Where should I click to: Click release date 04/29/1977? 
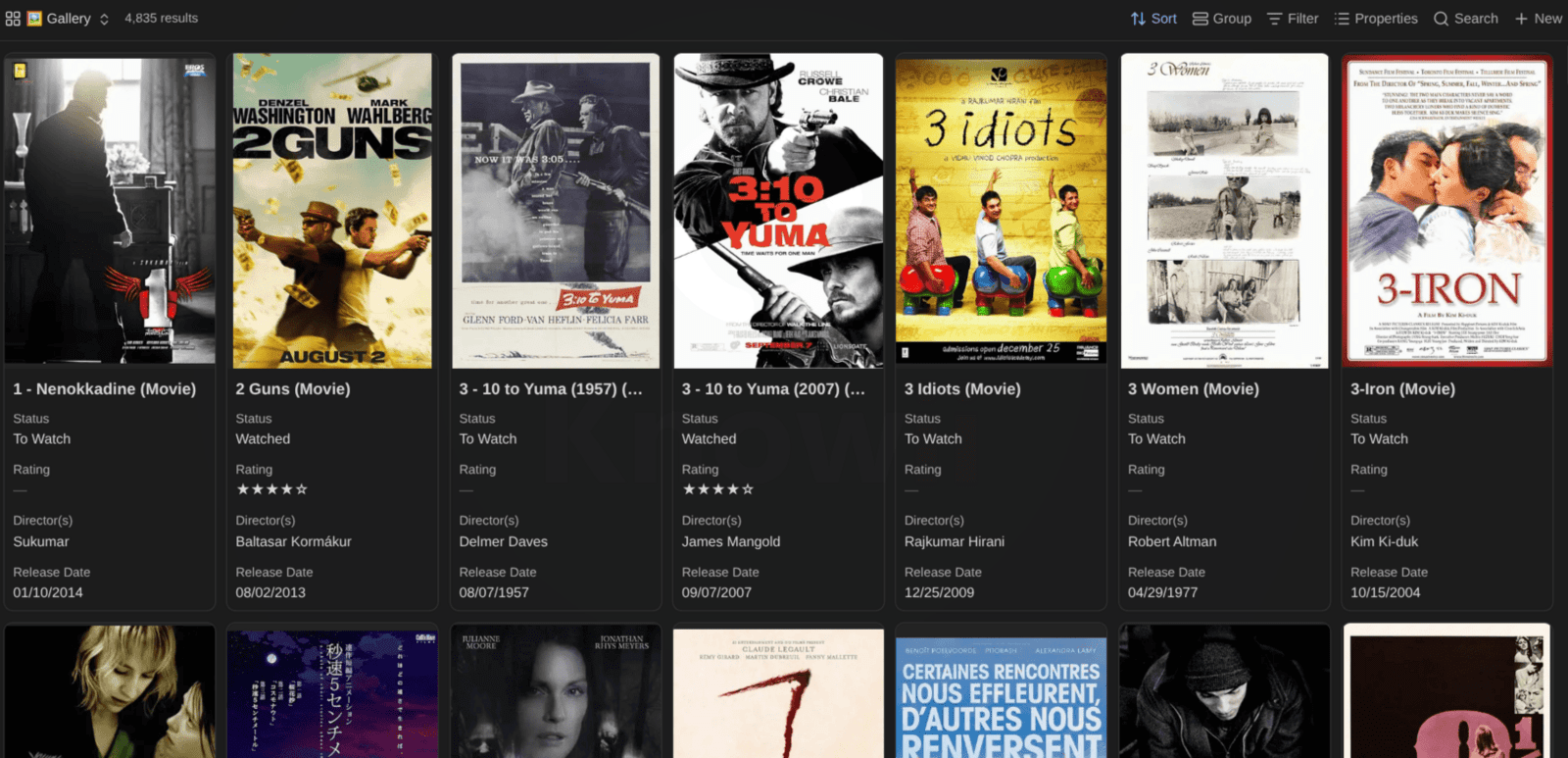pyautogui.click(x=1163, y=592)
